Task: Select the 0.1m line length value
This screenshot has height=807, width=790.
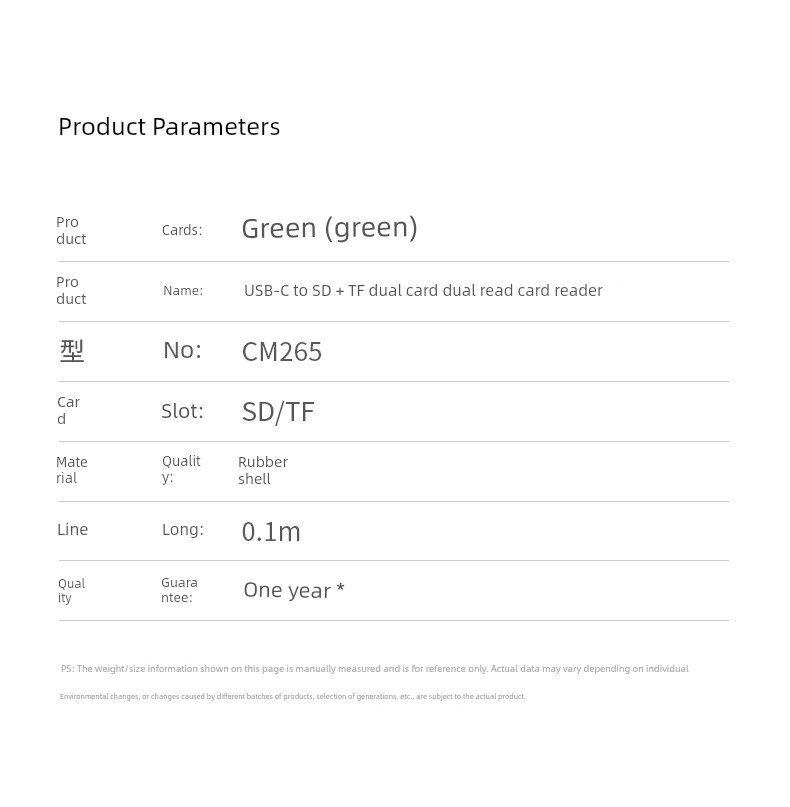Action: (271, 532)
